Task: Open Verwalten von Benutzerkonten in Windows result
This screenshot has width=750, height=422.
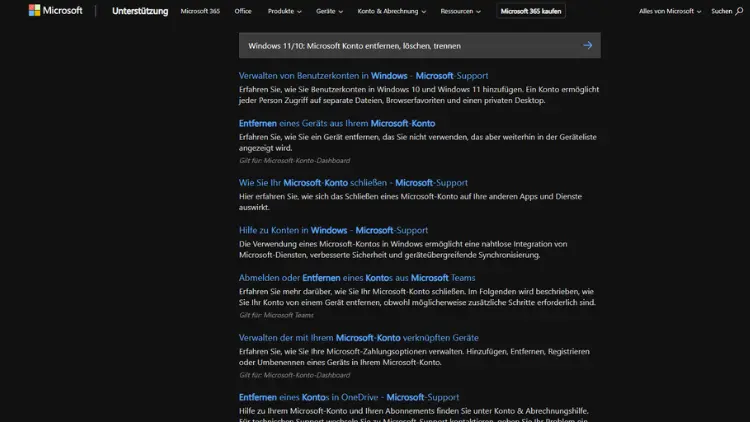Action: [364, 76]
